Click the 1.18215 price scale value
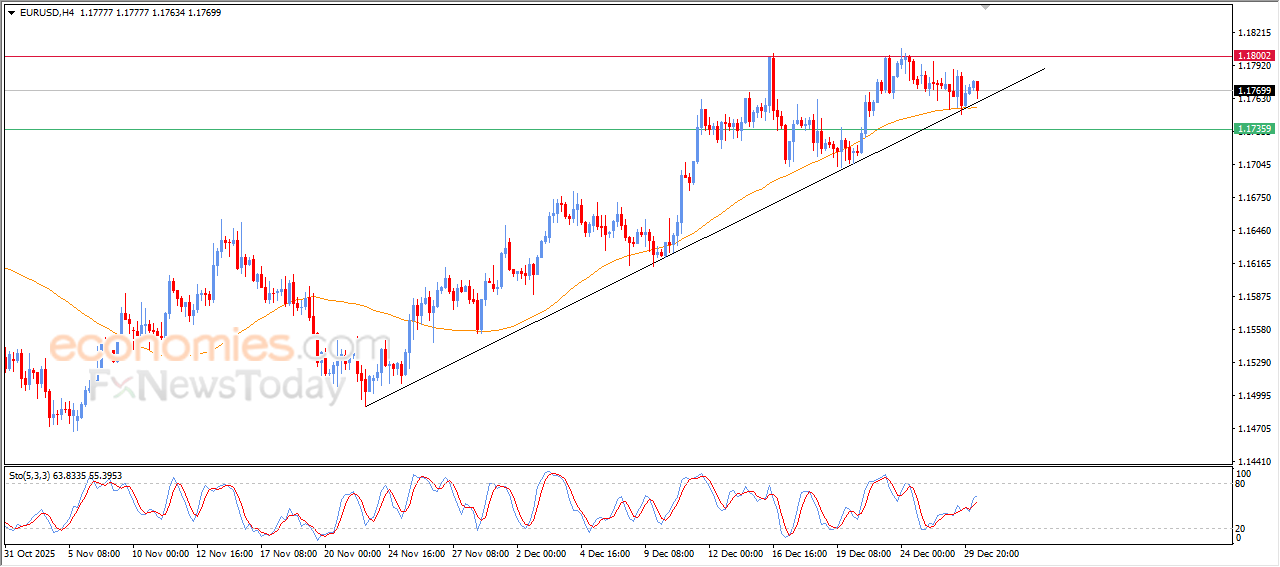The image size is (1280, 567). point(1253,33)
